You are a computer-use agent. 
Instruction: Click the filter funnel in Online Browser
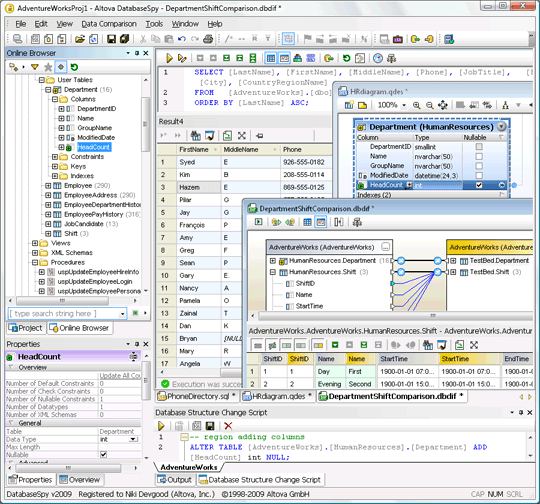pyautogui.click(x=35, y=67)
